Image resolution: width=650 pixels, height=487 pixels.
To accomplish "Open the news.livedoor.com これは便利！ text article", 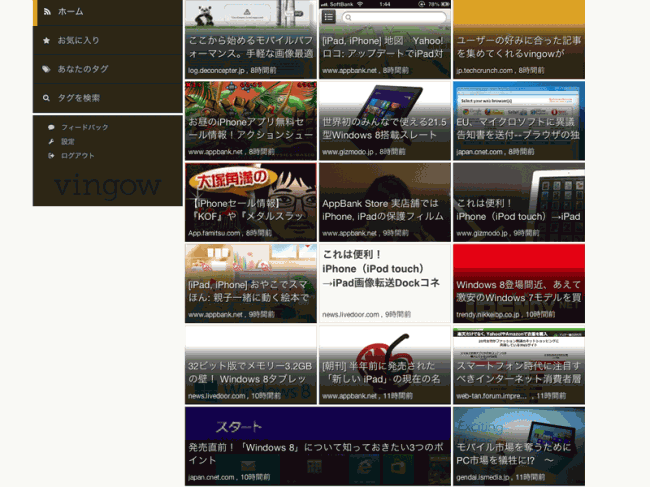I will 385,283.
